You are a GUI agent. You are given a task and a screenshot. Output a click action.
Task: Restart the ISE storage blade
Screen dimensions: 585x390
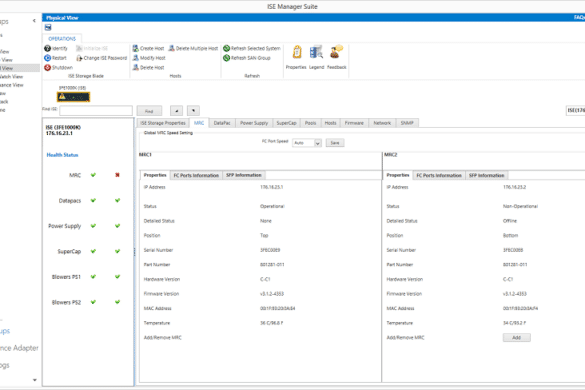pyautogui.click(x=55, y=58)
